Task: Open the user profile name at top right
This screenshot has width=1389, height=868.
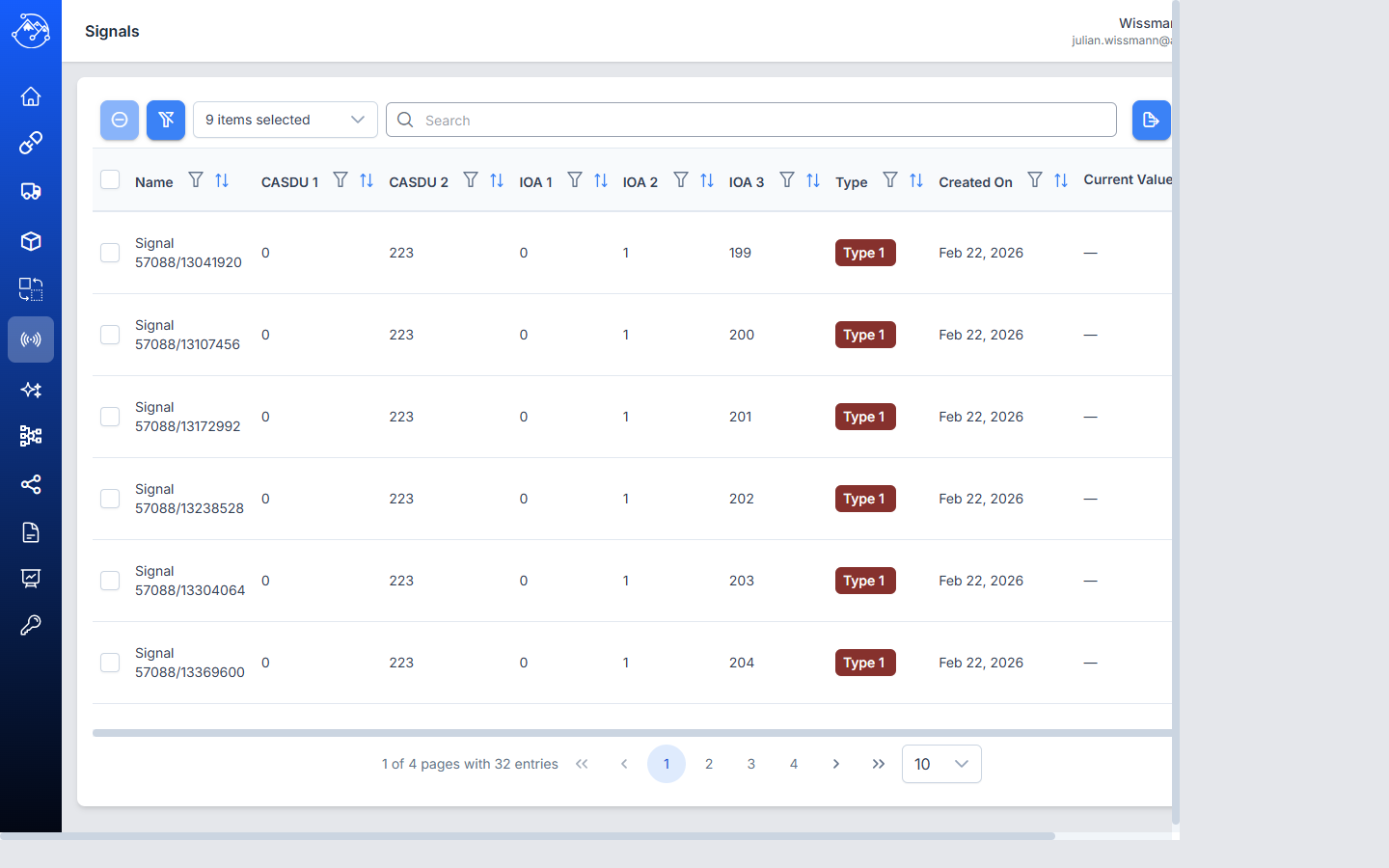Action: click(x=1145, y=23)
